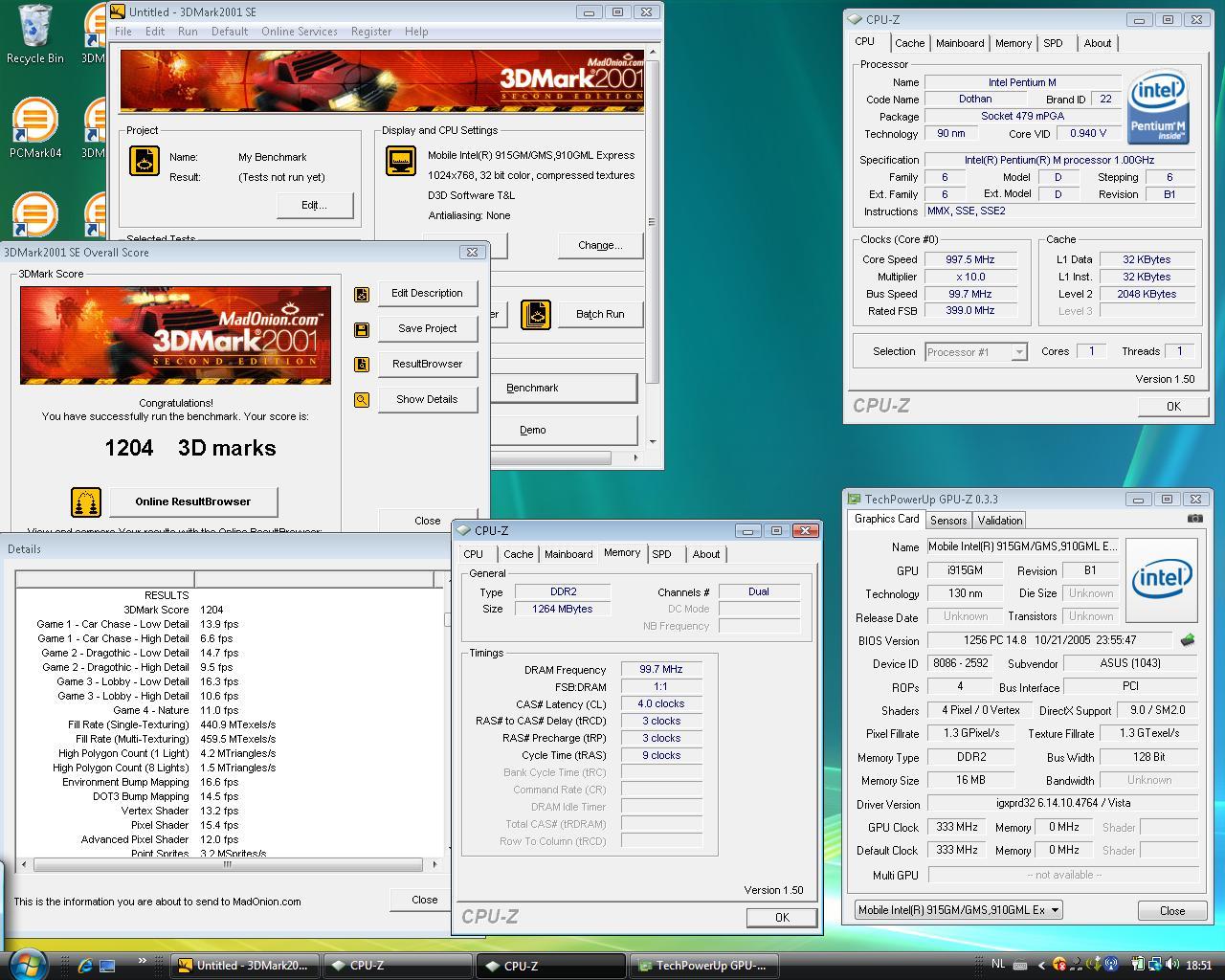
Task: Expand hidden Quick Launch items chevron
Action: [x=144, y=961]
